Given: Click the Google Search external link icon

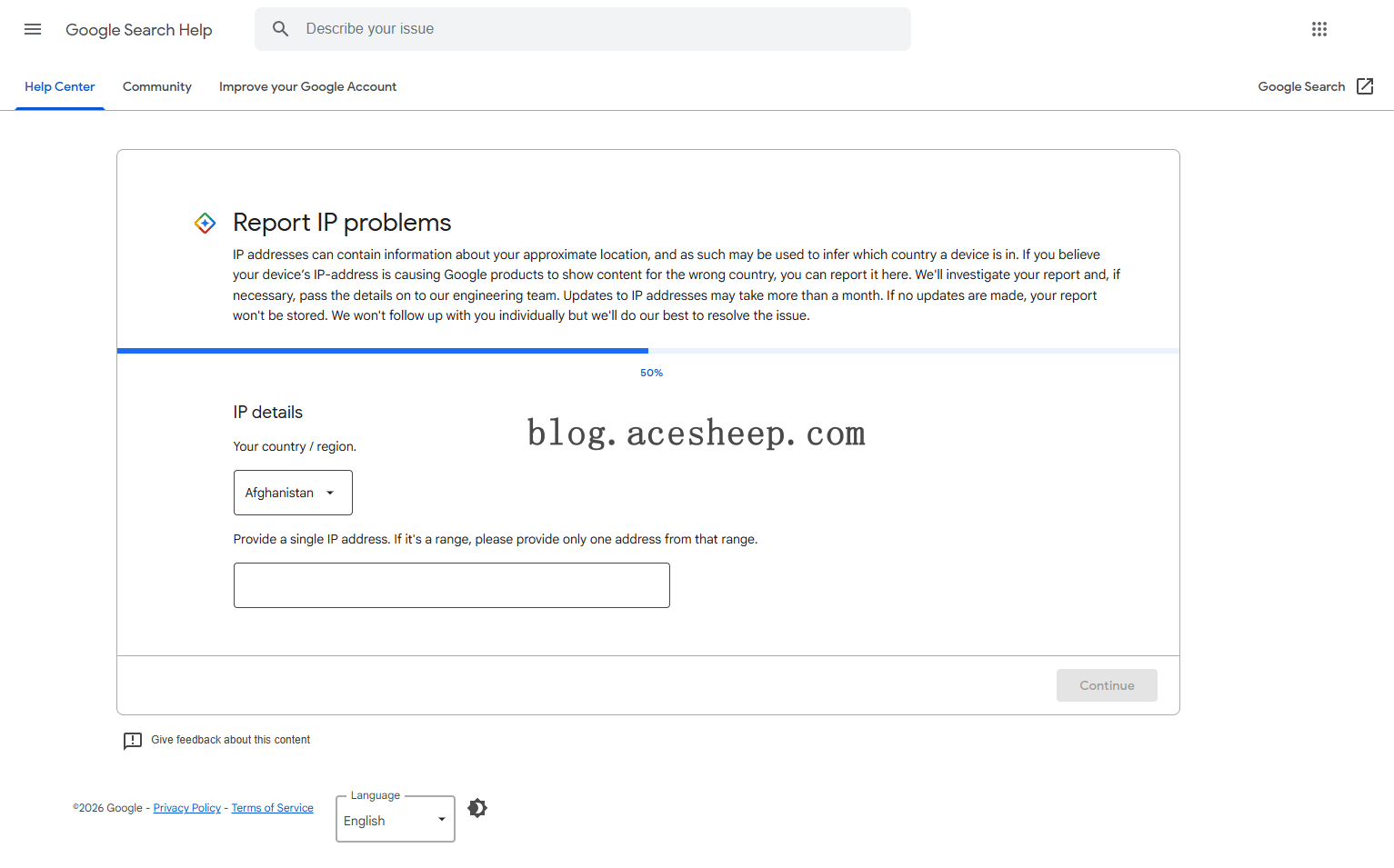Looking at the screenshot, I should (1364, 86).
